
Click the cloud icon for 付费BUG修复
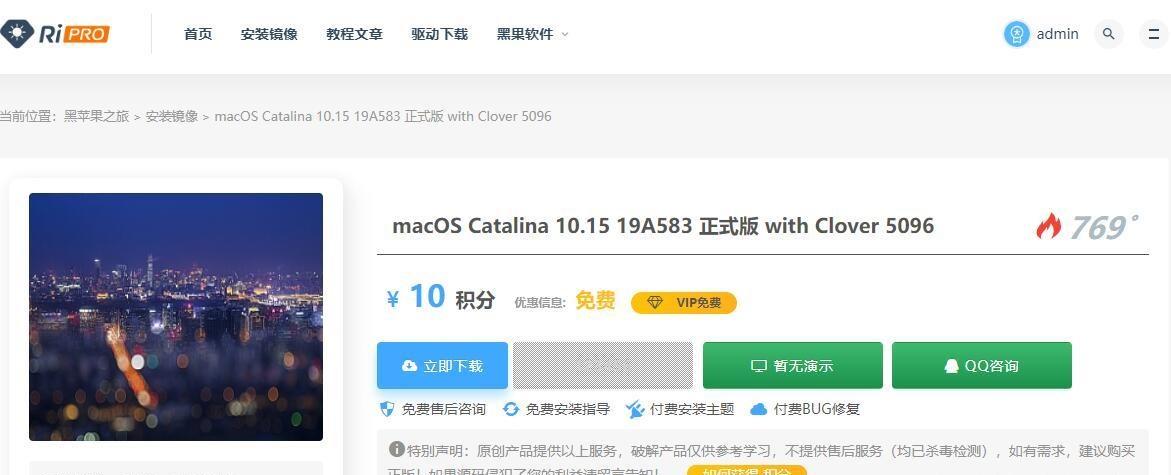pyautogui.click(x=759, y=409)
